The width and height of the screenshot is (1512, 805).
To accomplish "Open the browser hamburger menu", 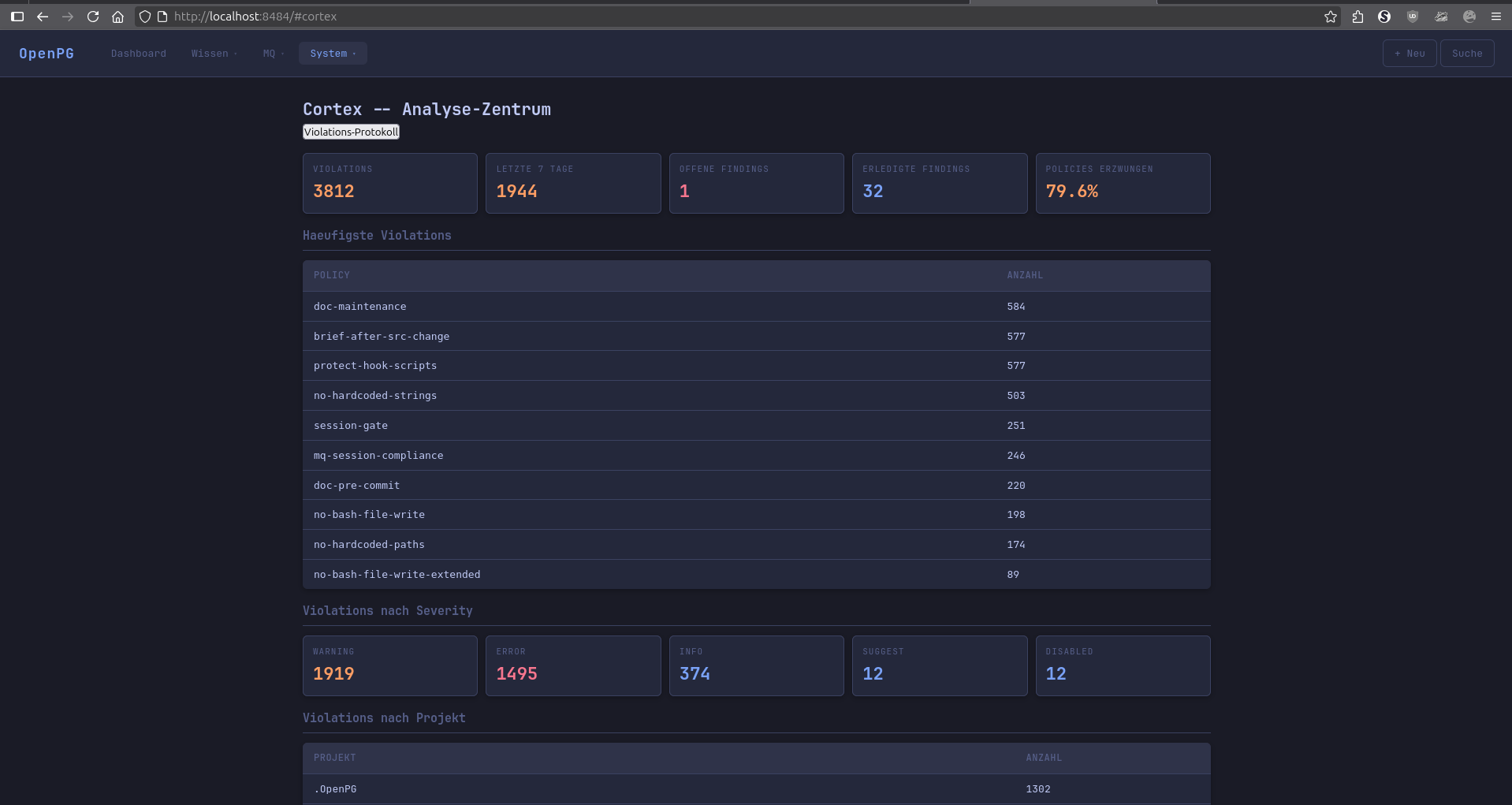I will point(1496,17).
